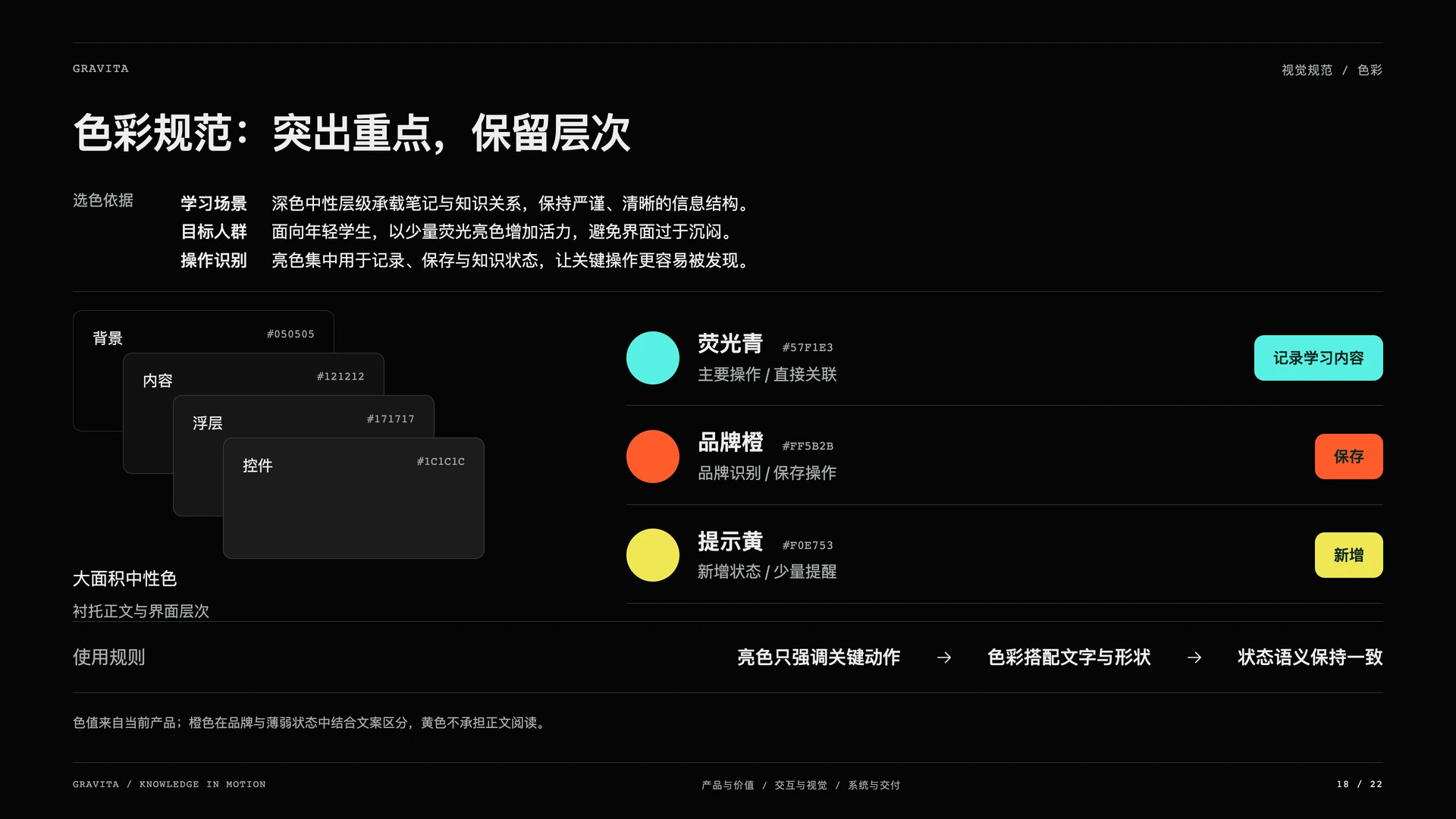
Task: Click the hex value #171717
Action: [x=391, y=419]
